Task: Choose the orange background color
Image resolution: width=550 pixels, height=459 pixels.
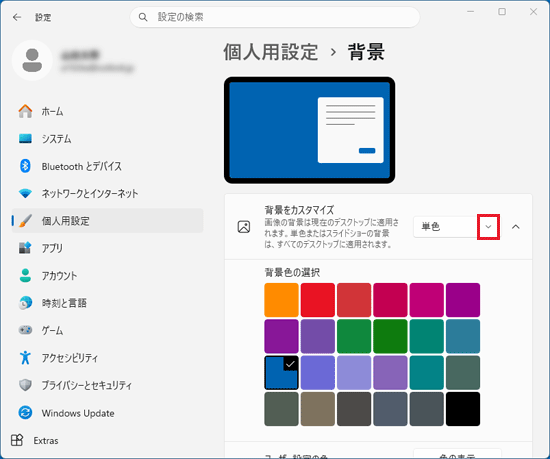Action: coord(281,300)
